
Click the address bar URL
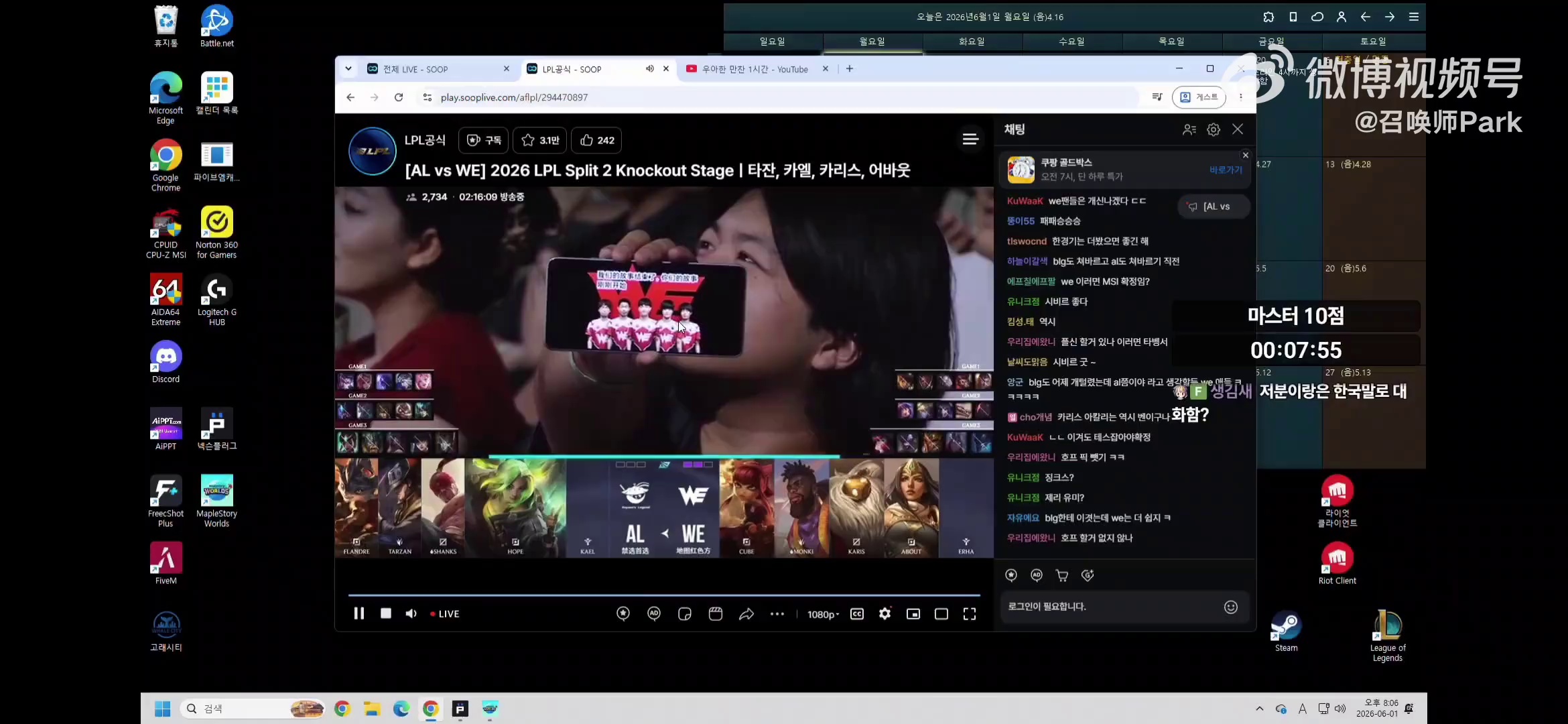click(x=515, y=97)
